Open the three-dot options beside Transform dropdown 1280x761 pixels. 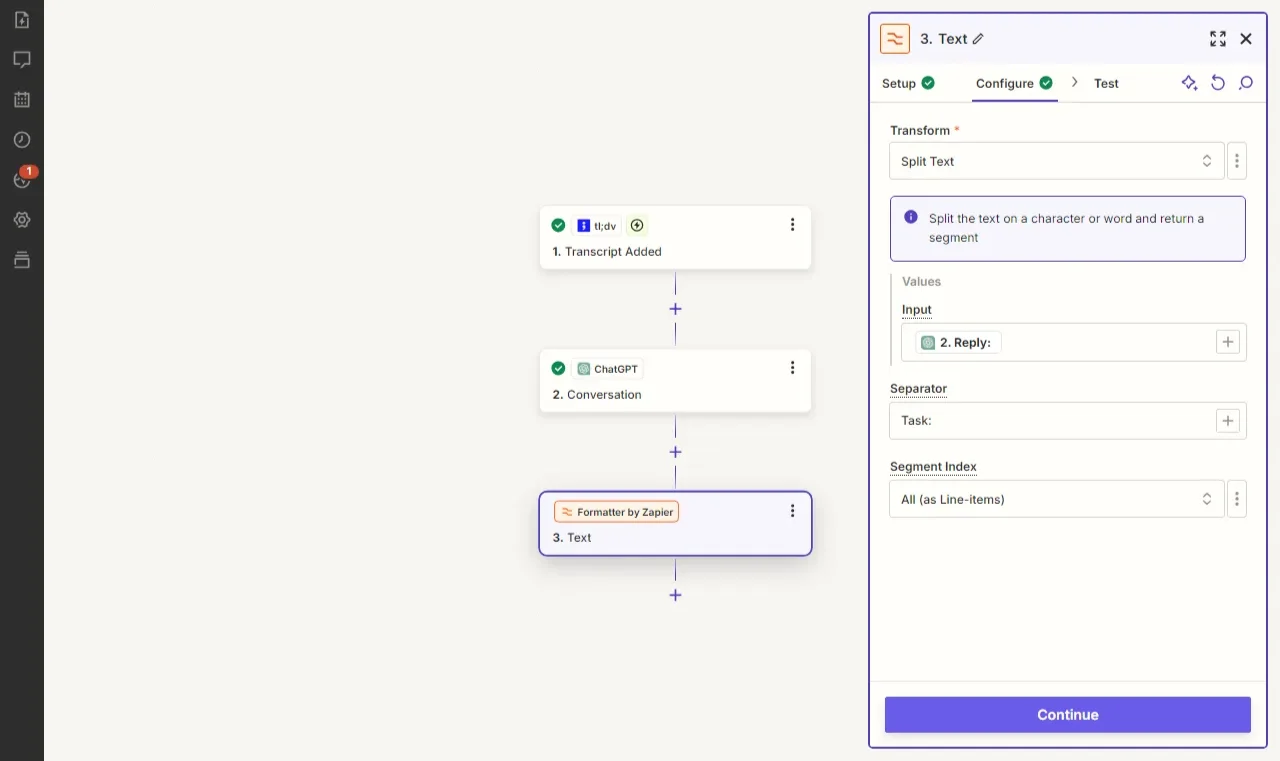pyautogui.click(x=1237, y=161)
